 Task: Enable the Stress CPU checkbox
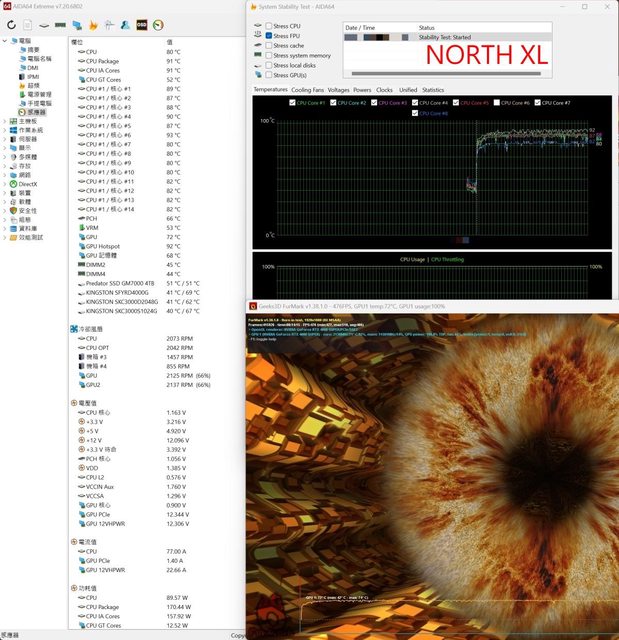coord(269,26)
